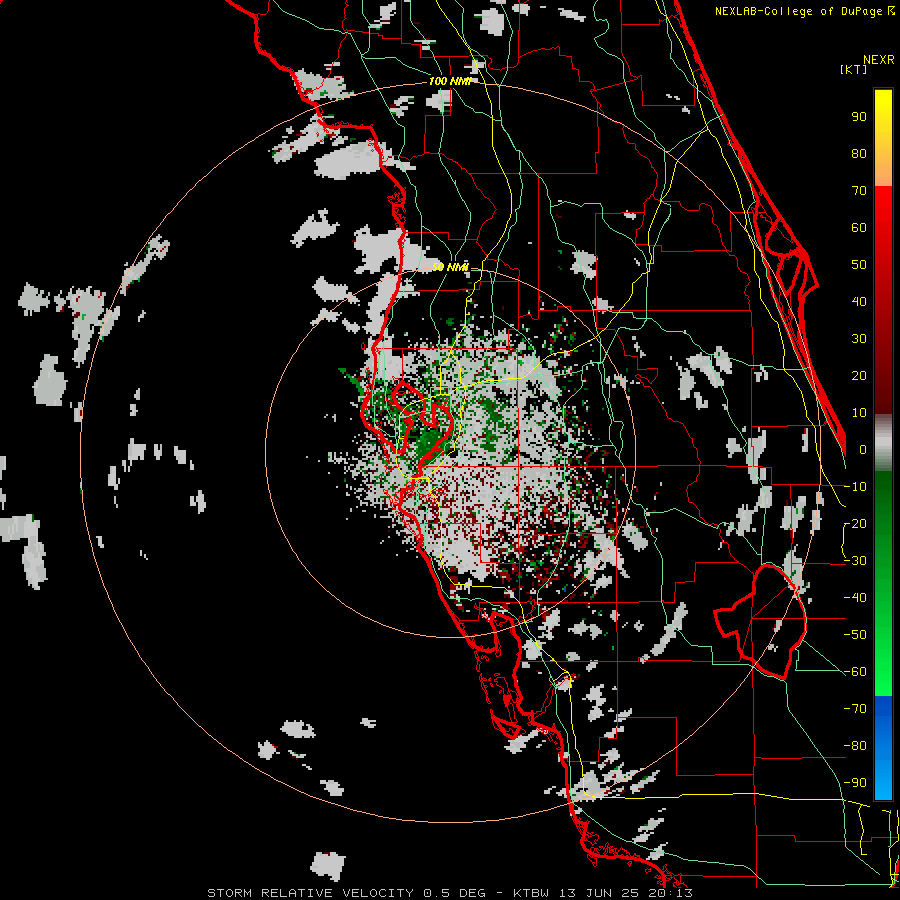Screen dimensions: 900x900
Task: Click the -80 knot scale label
Action: (x=855, y=746)
